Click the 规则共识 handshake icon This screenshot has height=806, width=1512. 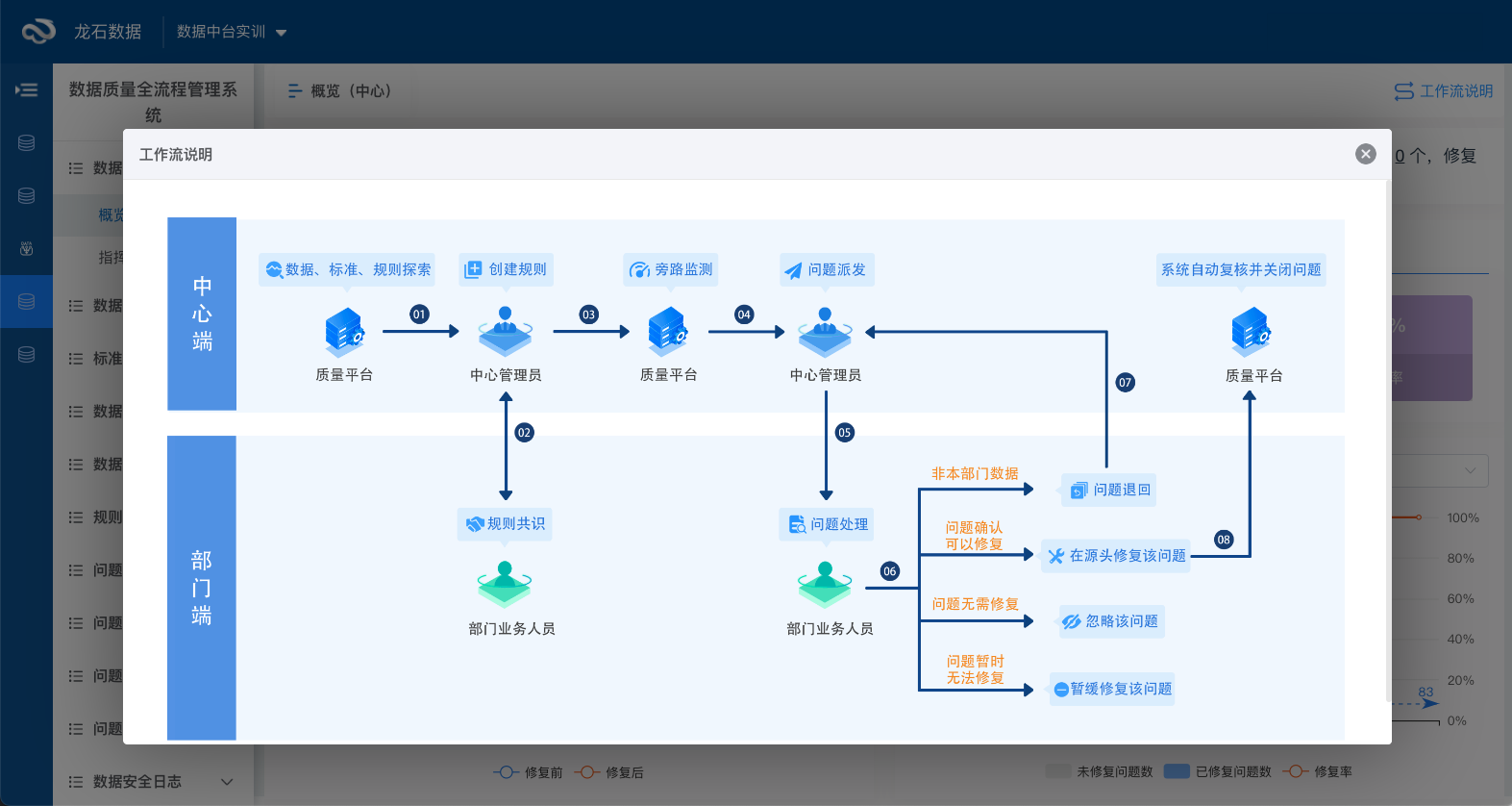pyautogui.click(x=475, y=524)
